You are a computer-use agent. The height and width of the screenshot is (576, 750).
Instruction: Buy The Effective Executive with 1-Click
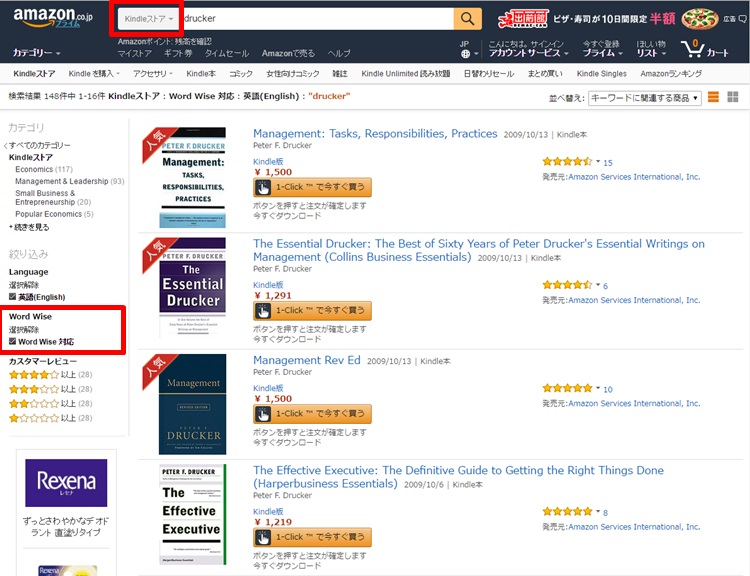(312, 537)
